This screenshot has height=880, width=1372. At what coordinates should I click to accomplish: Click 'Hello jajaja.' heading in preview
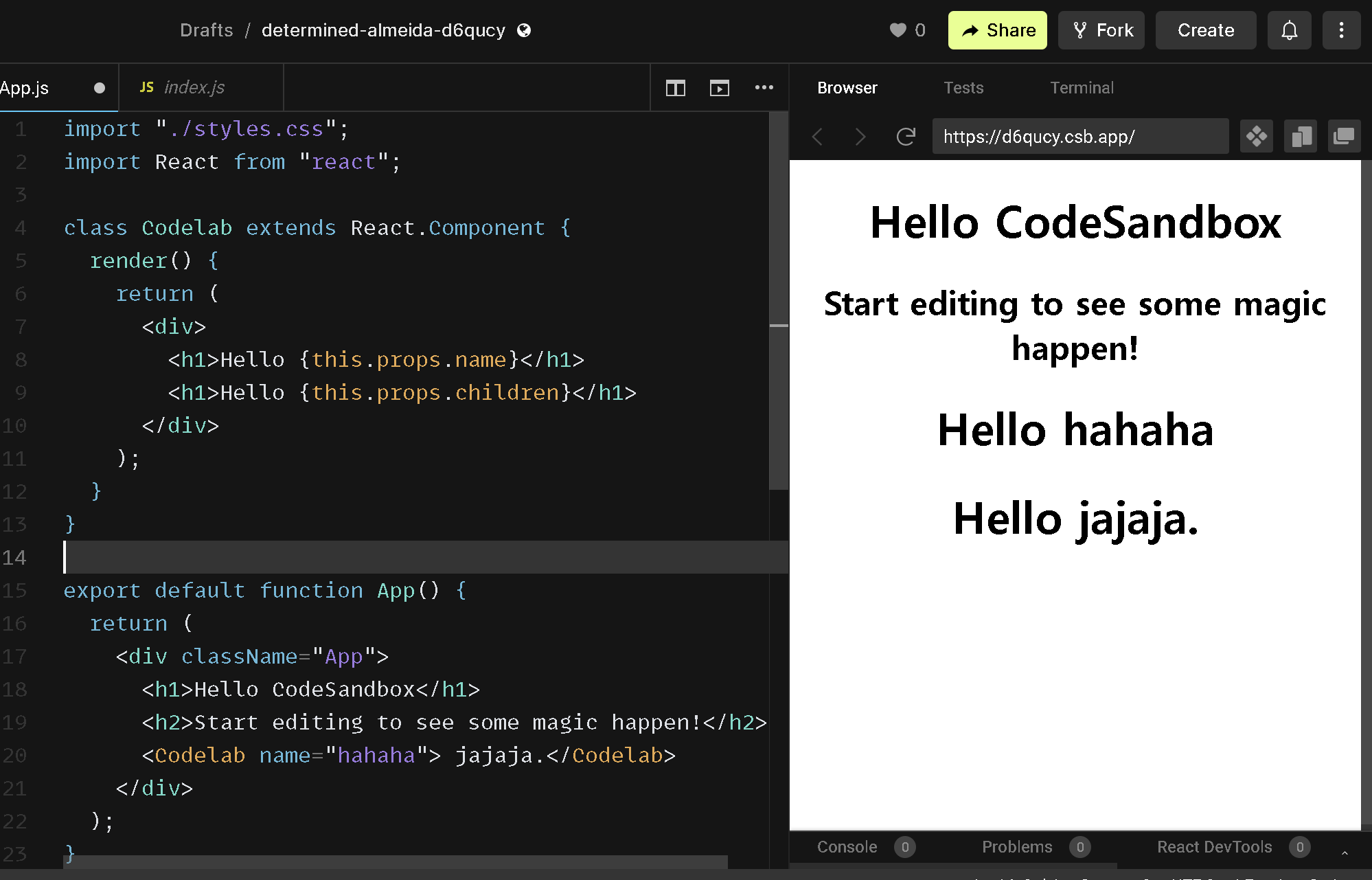(x=1075, y=519)
